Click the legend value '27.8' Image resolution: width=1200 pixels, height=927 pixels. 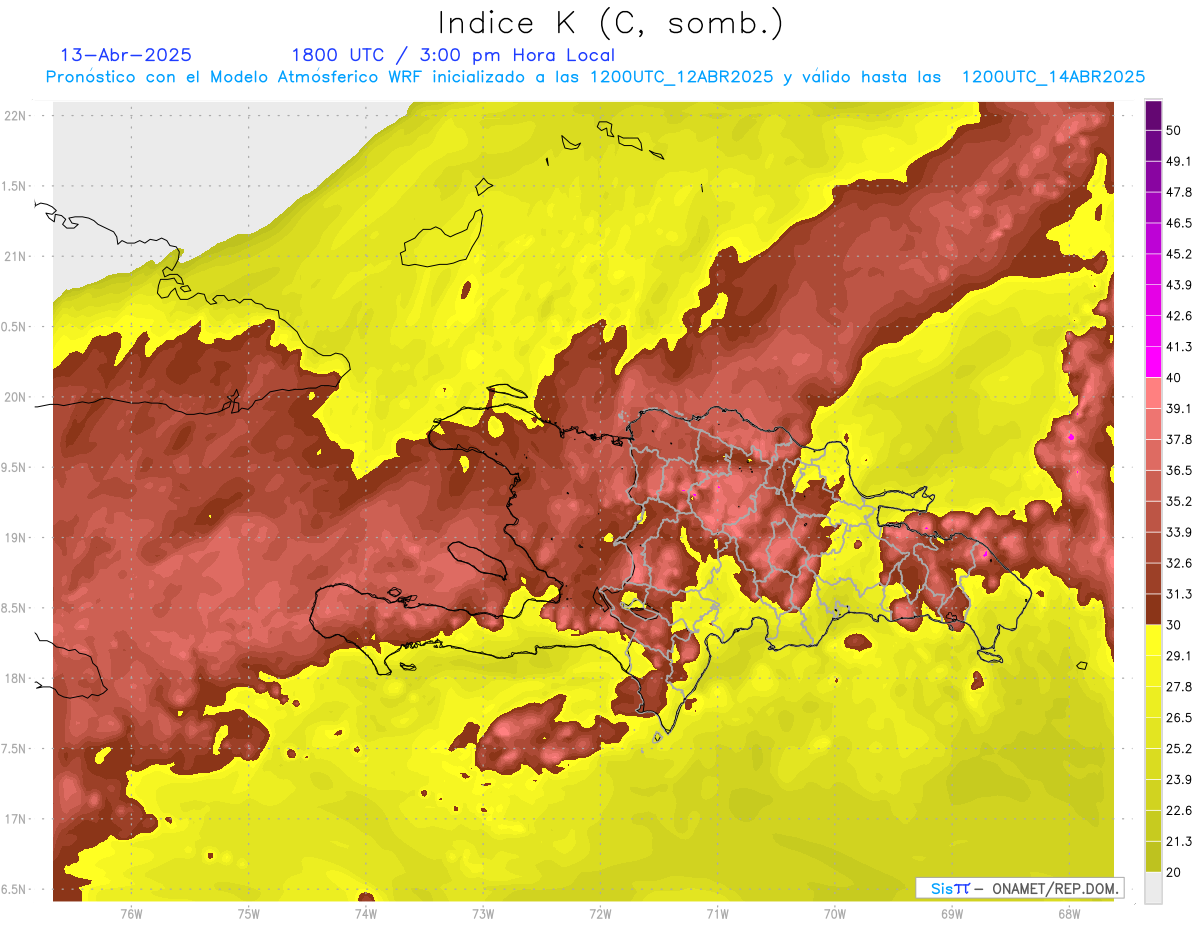[1179, 687]
